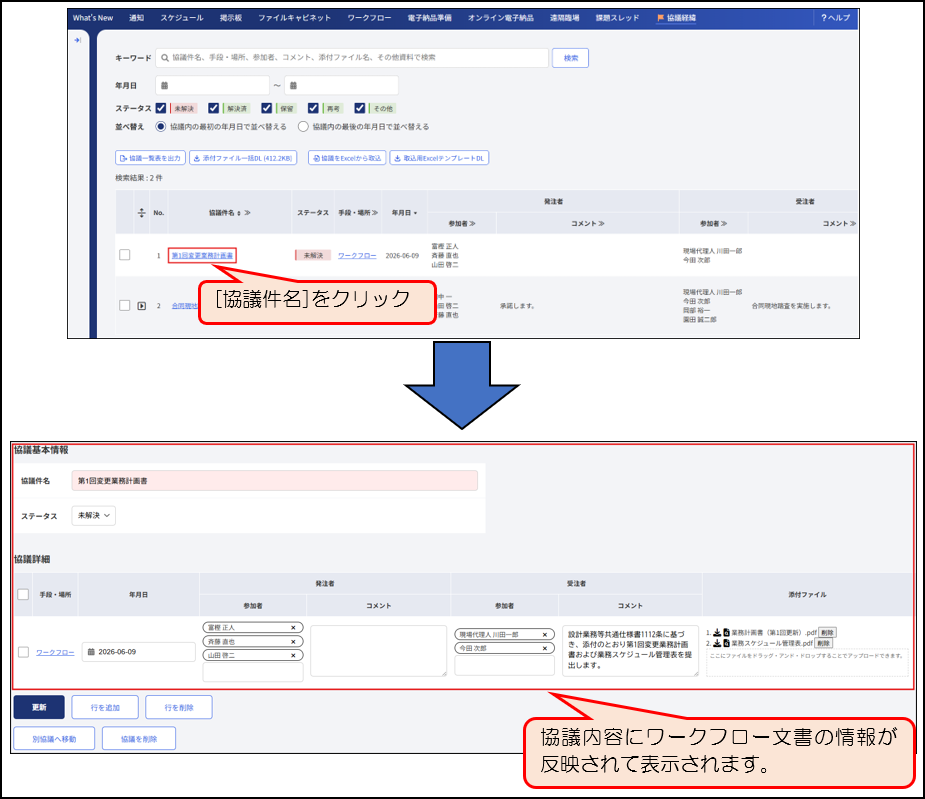The image size is (925, 799).
Task: Expand 受注者 参加者 column with ≫
Action: [724, 224]
